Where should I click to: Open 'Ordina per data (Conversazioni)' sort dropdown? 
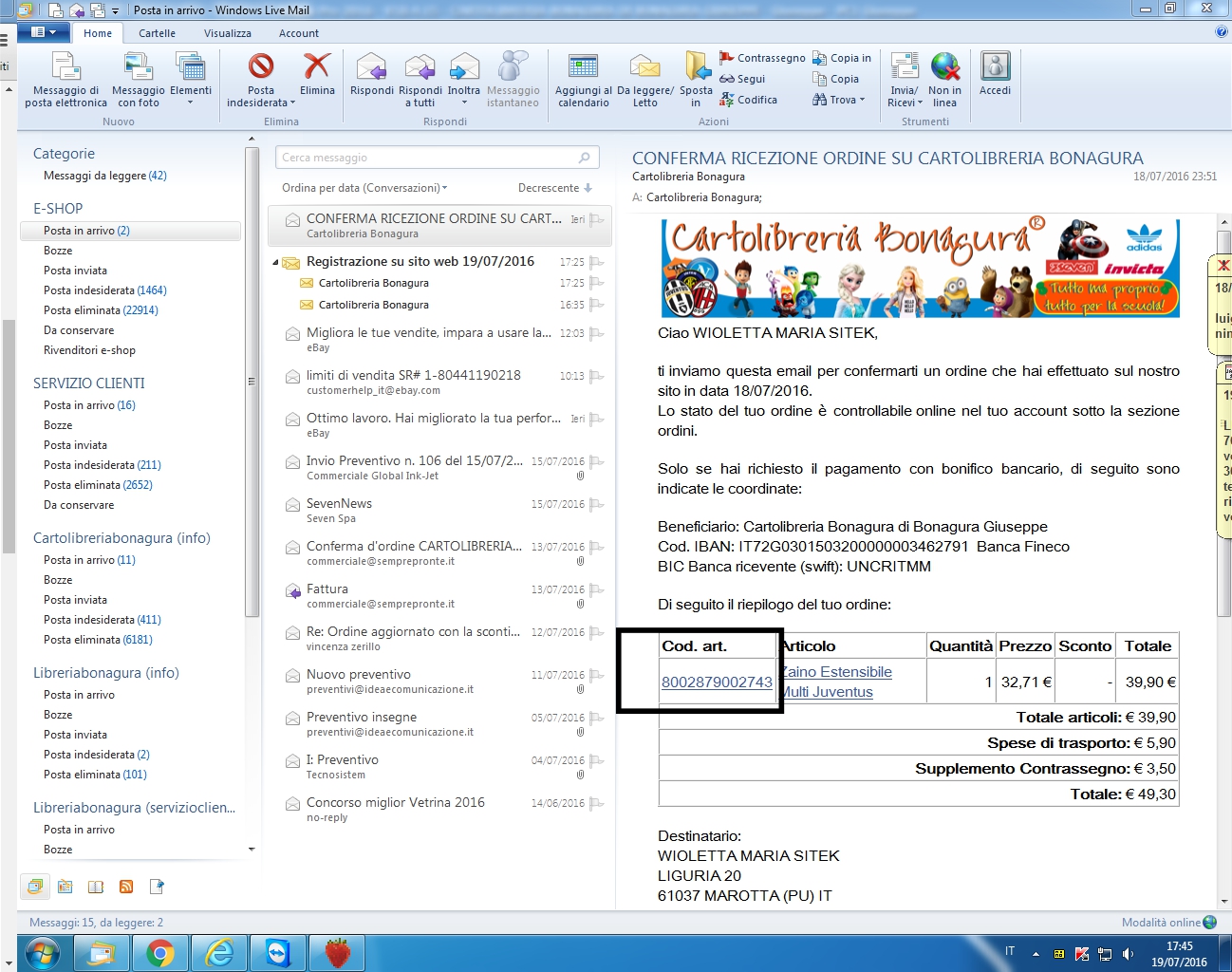pyautogui.click(x=364, y=188)
